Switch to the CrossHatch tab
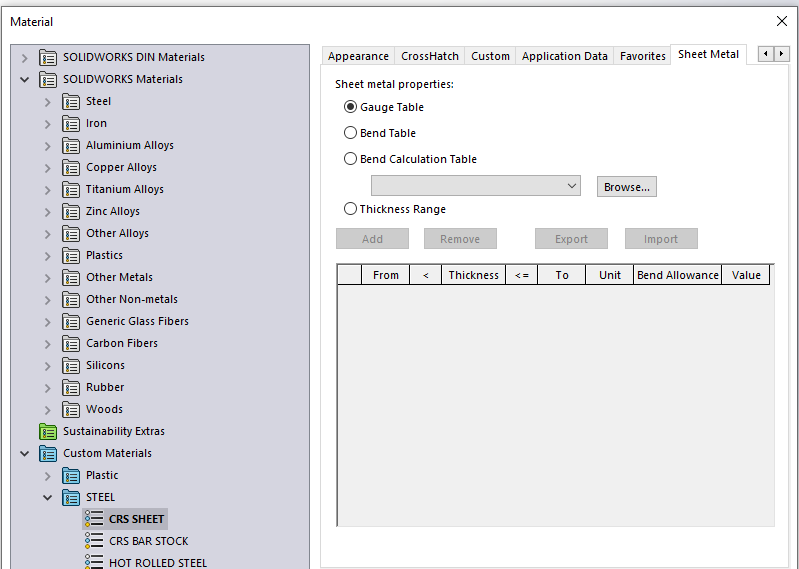Image resolution: width=799 pixels, height=569 pixels. (430, 56)
